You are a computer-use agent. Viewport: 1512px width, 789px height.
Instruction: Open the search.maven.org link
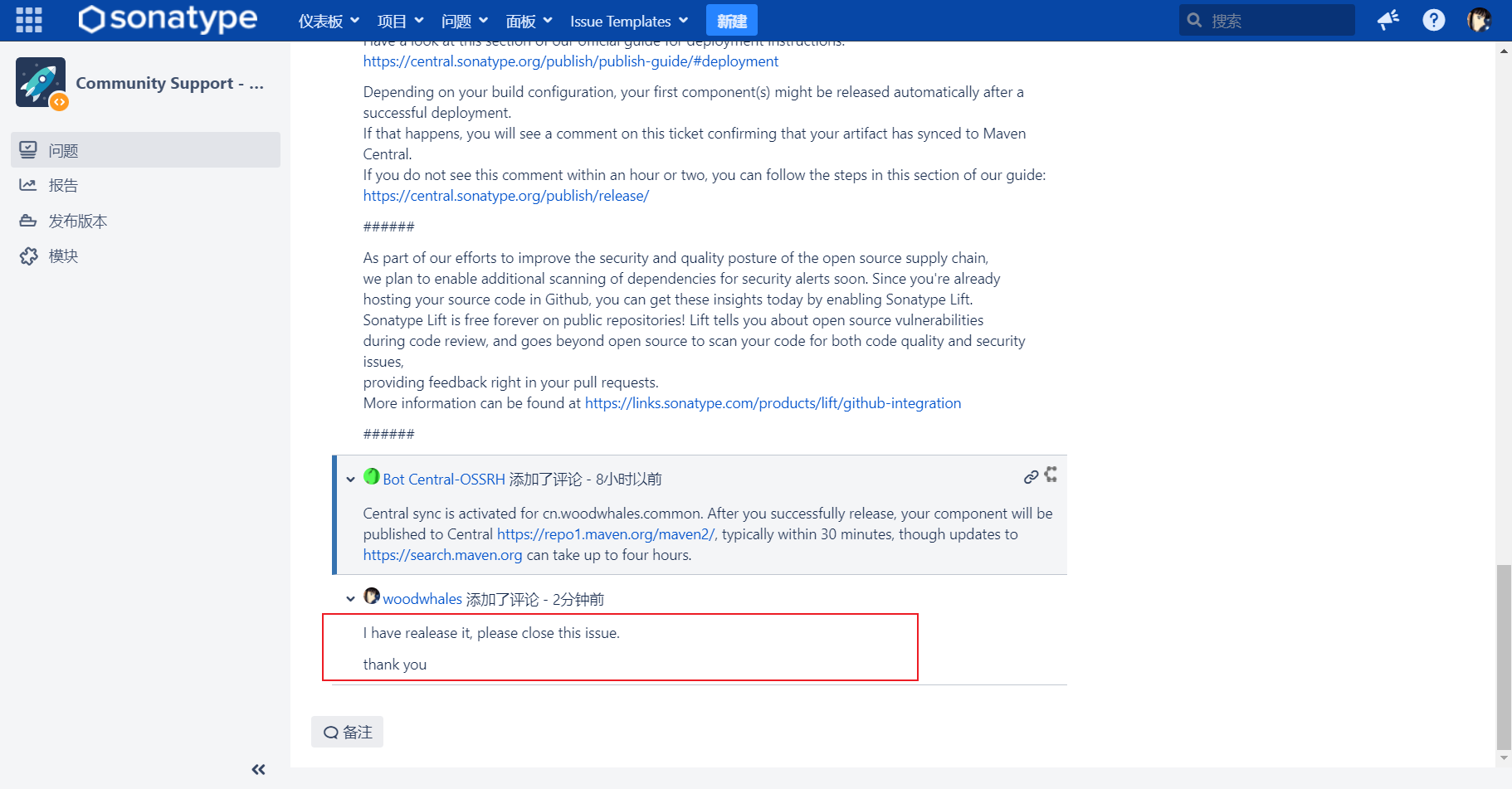click(x=443, y=555)
